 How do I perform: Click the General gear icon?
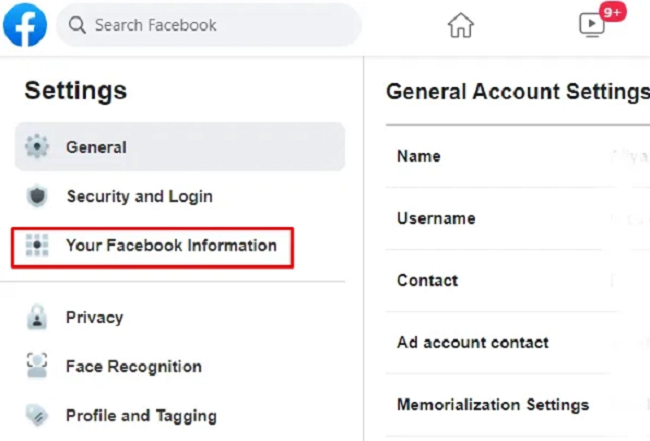[x=37, y=147]
